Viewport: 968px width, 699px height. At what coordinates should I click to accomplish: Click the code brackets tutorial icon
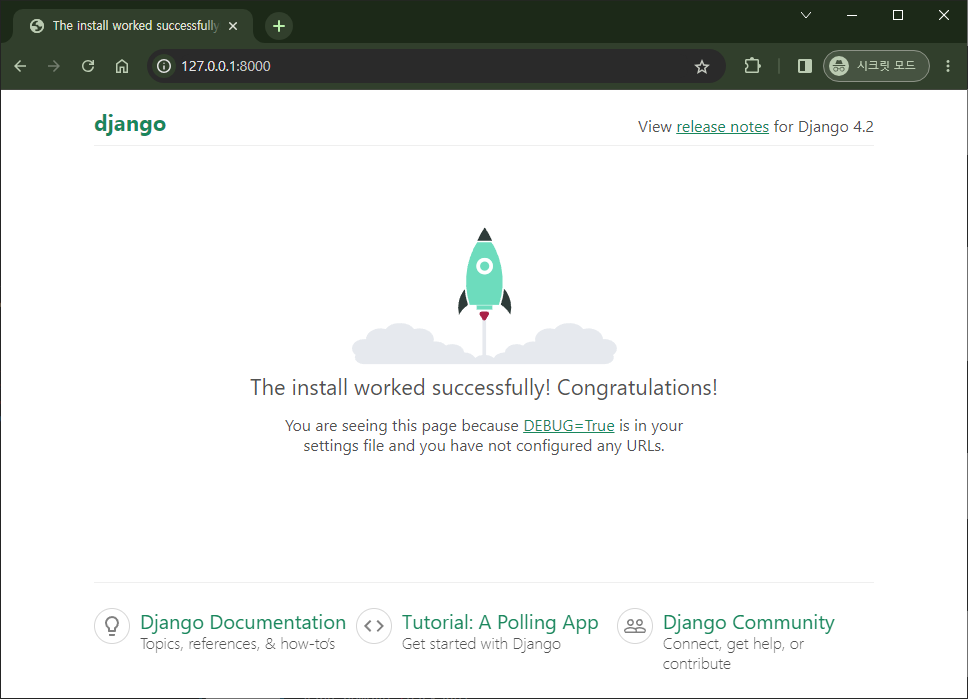click(374, 626)
